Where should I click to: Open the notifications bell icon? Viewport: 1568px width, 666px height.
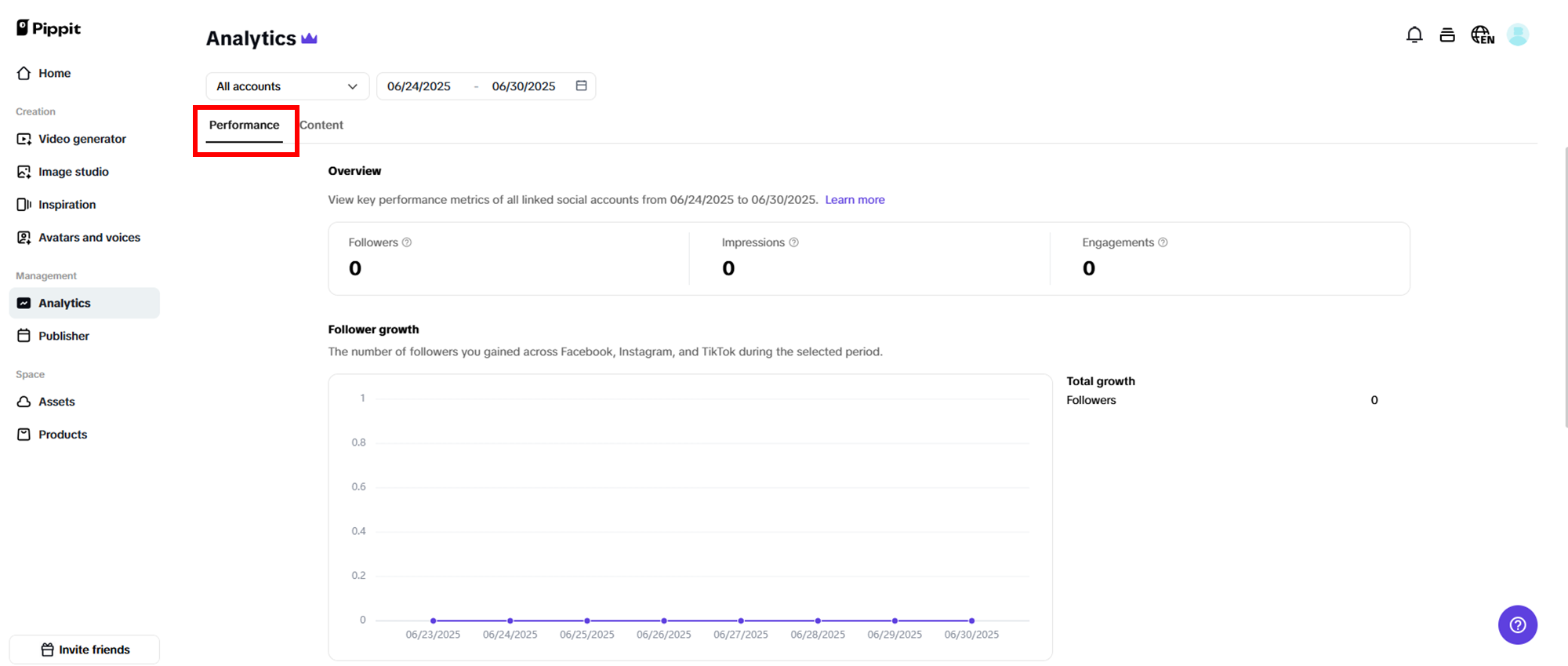click(1414, 35)
